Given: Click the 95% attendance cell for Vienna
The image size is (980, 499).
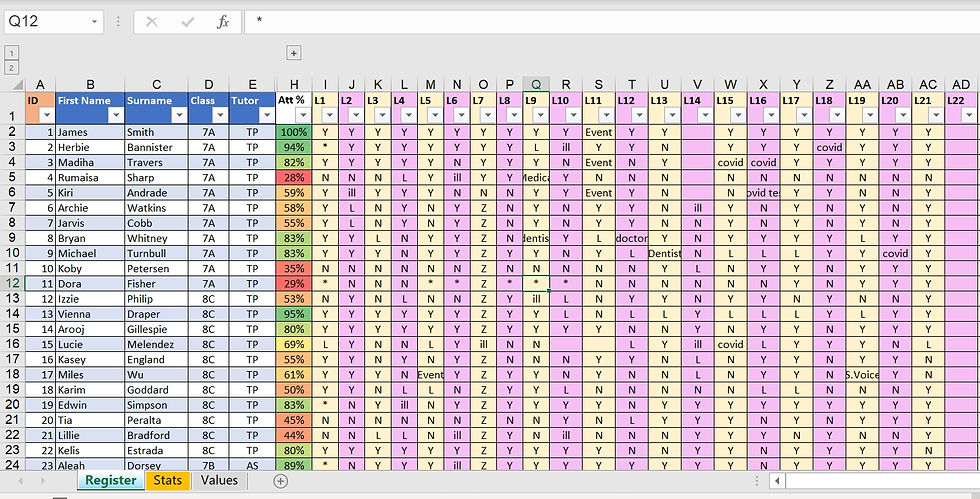Looking at the screenshot, I should coord(294,314).
